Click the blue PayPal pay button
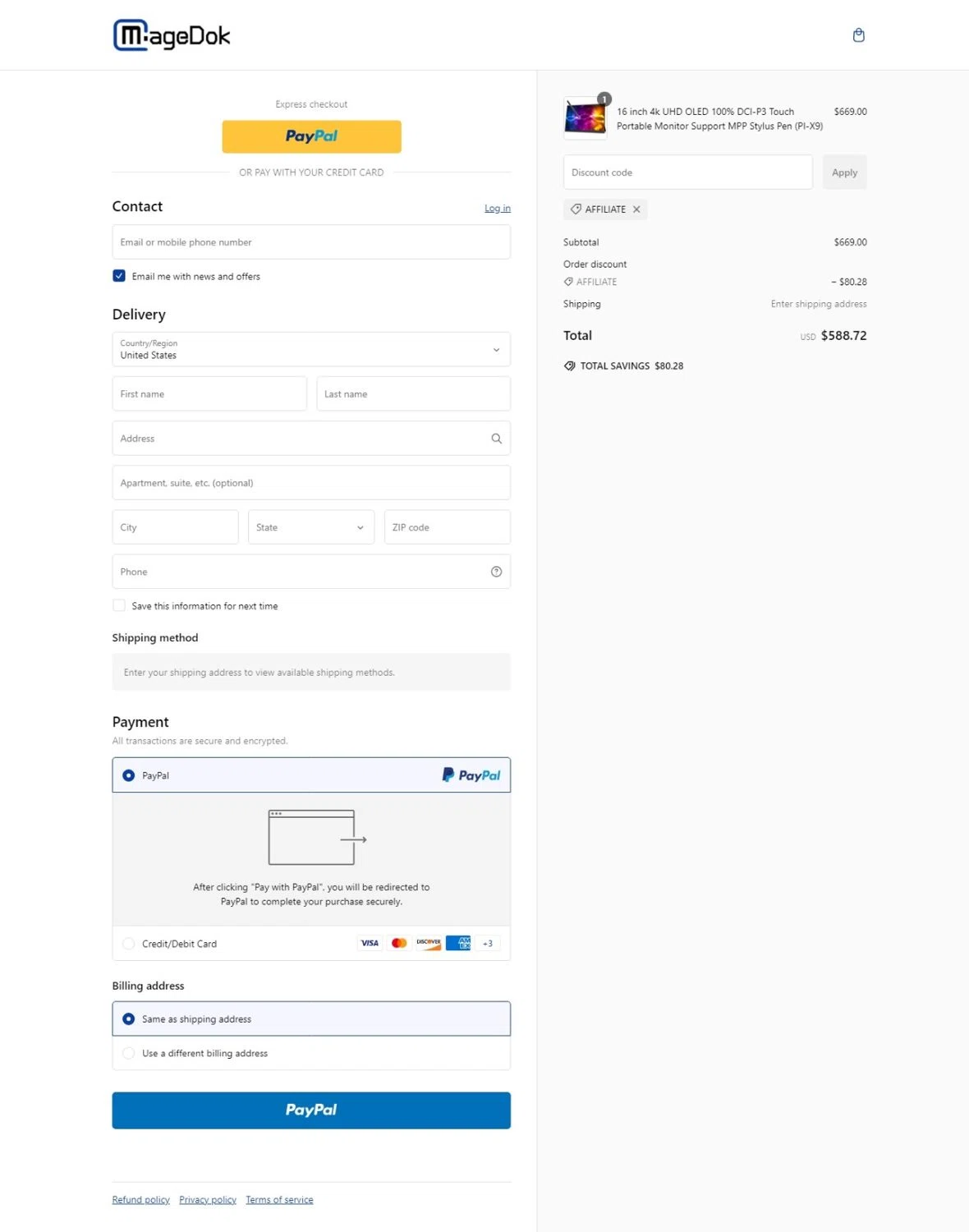Screen dimensions: 969x1232 tap(311, 1110)
